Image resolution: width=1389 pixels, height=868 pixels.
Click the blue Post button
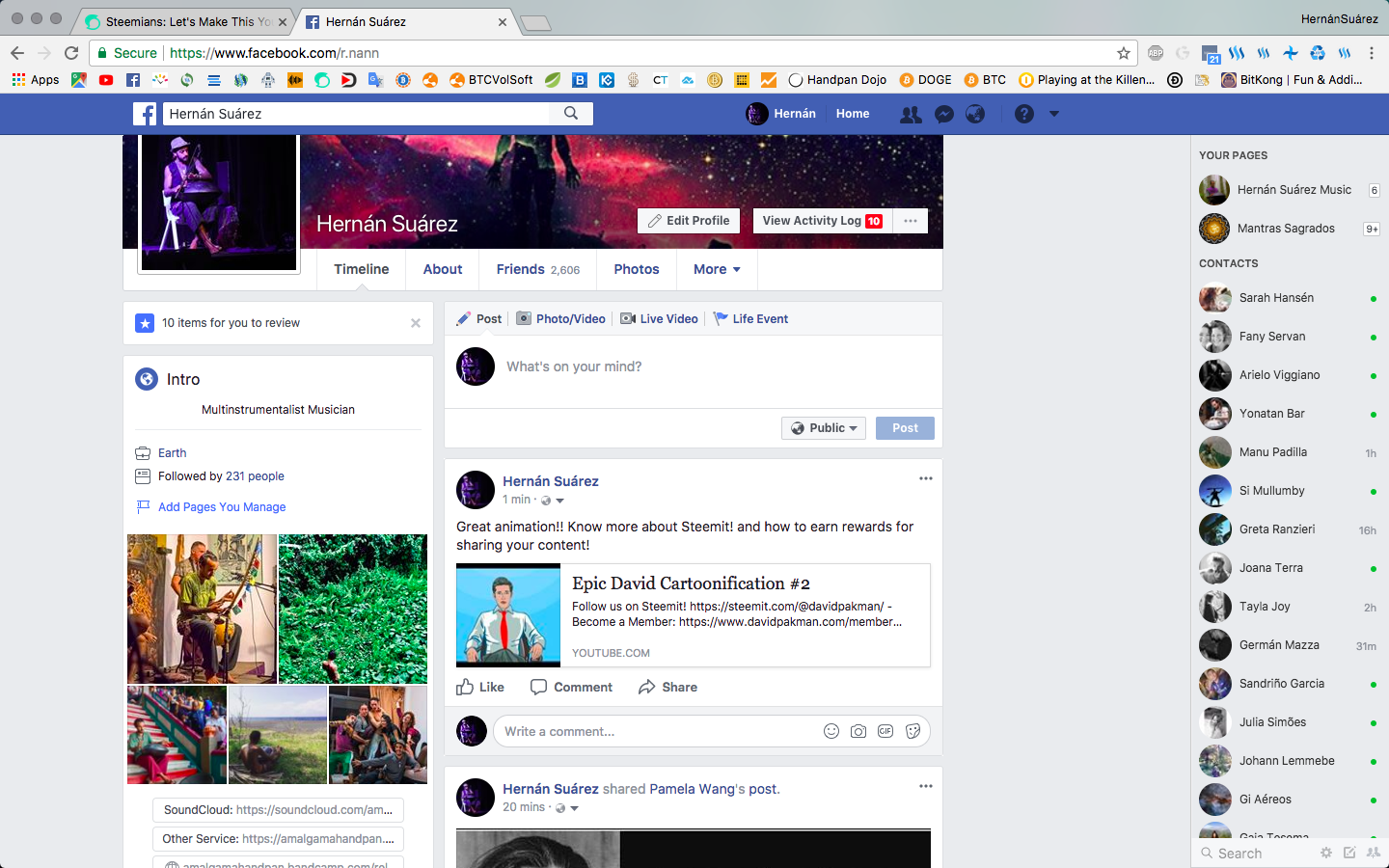click(905, 428)
